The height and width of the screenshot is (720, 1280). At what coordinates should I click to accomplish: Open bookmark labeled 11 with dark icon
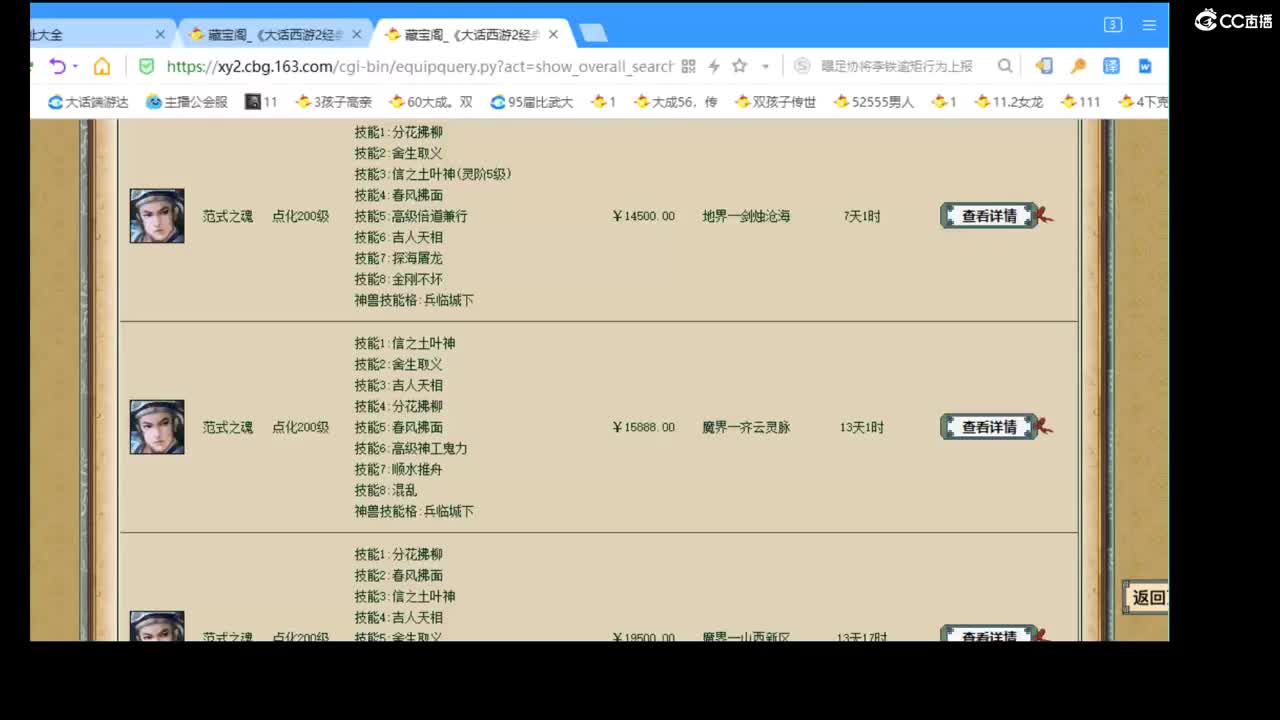click(261, 102)
